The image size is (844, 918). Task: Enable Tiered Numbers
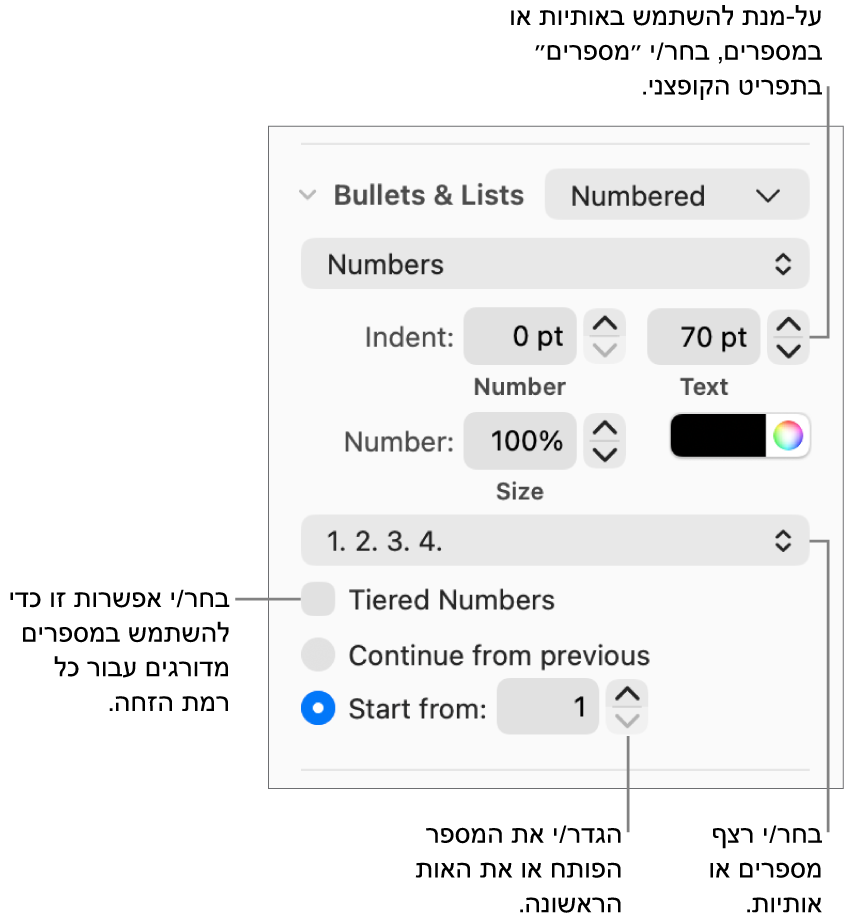320,600
